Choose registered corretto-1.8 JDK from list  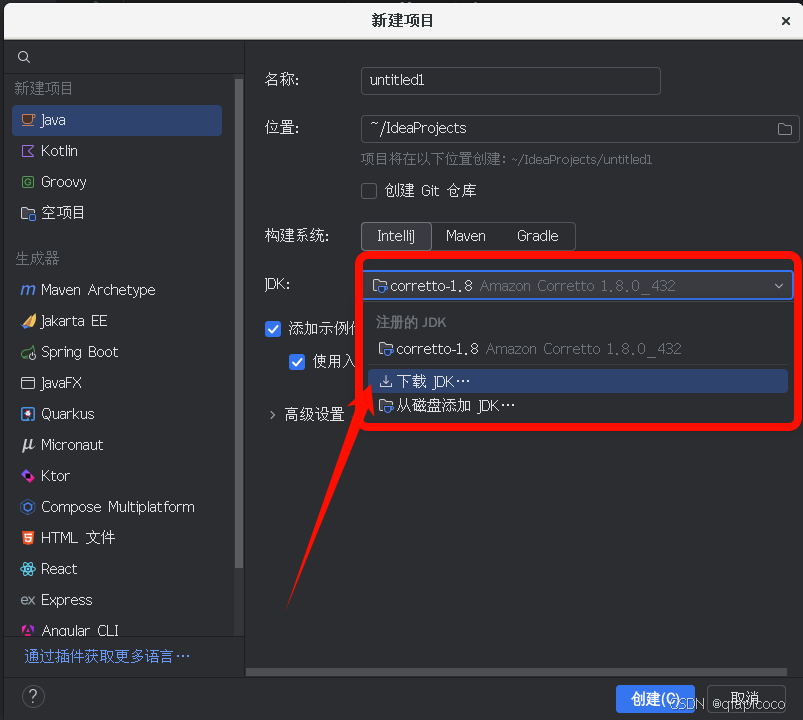coord(578,349)
